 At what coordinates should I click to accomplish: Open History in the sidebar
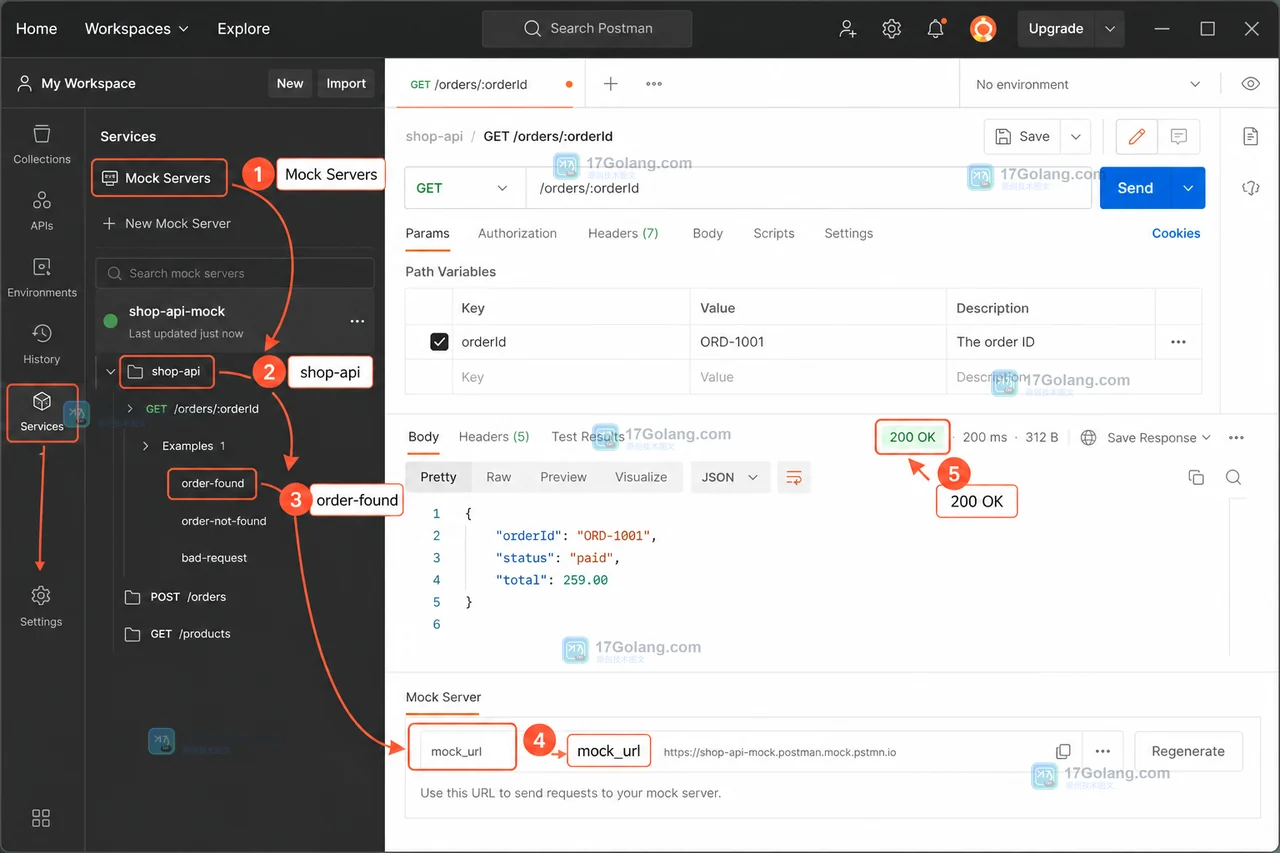[x=42, y=344]
